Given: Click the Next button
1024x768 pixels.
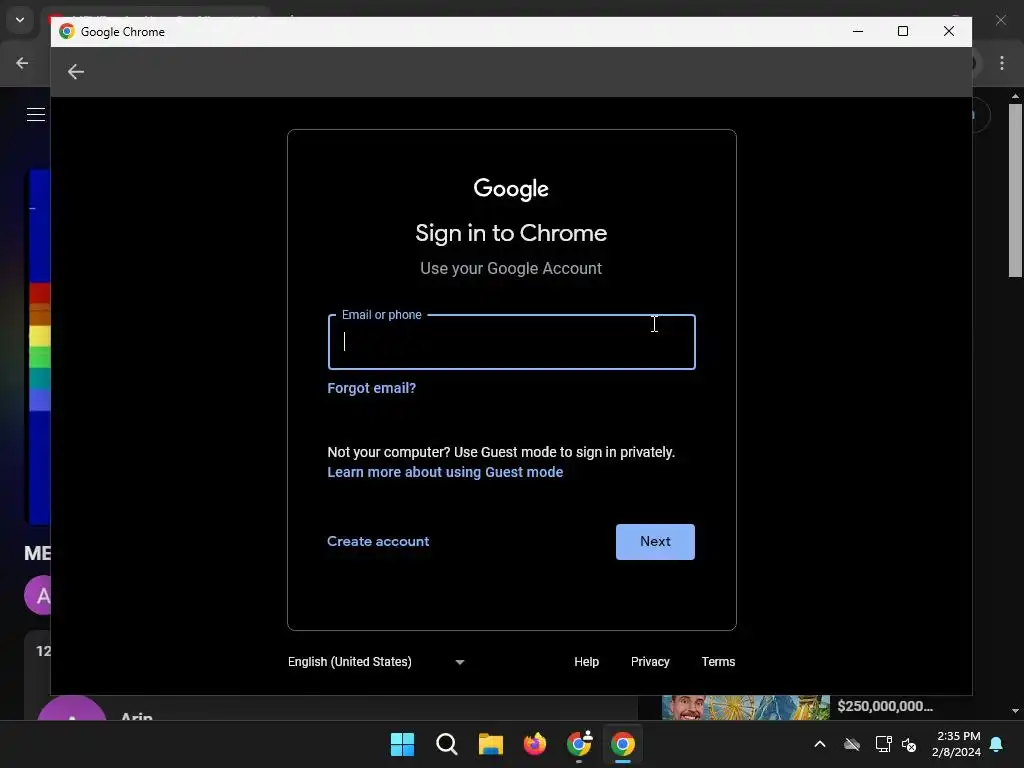Looking at the screenshot, I should (655, 541).
